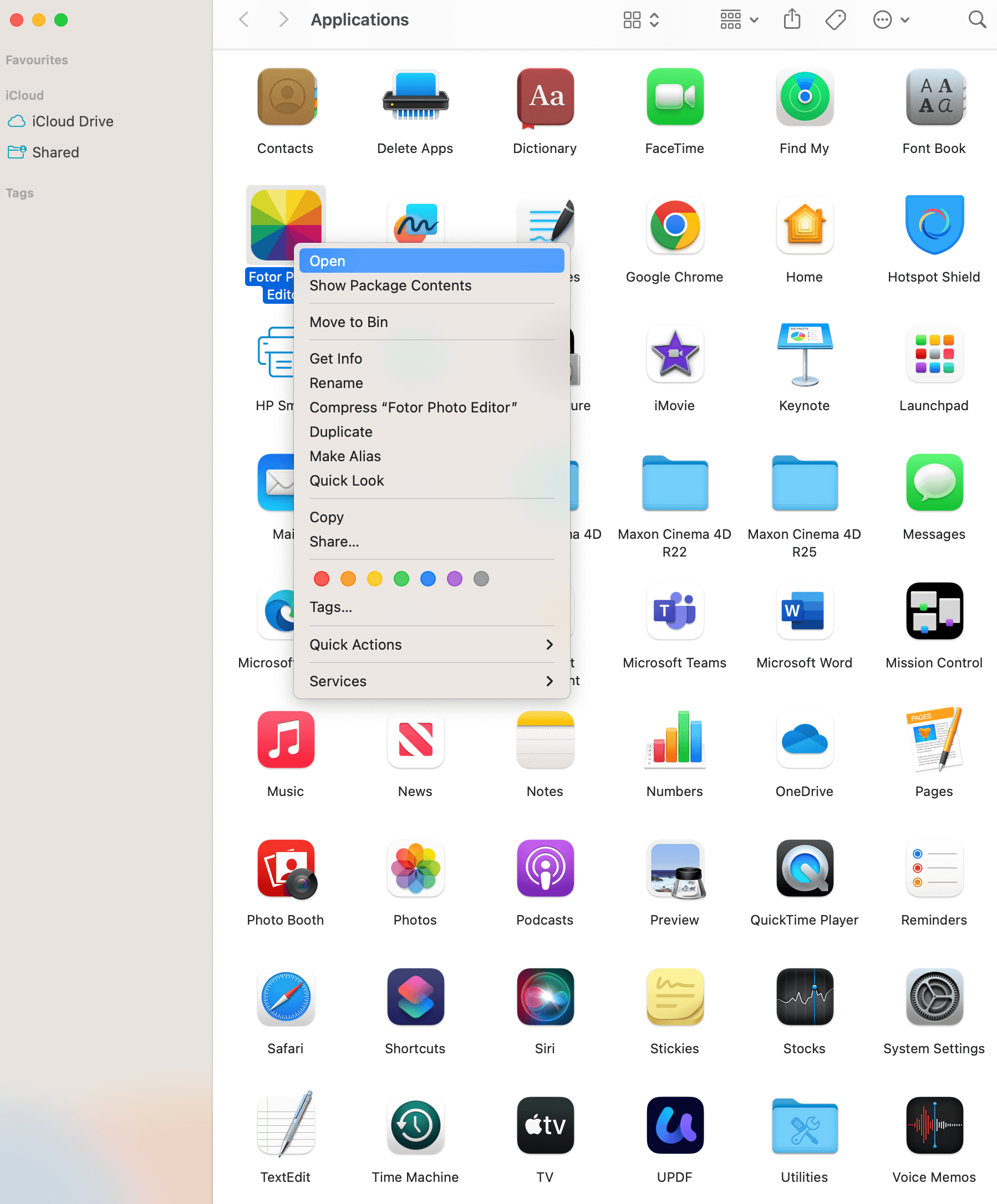Select the QuickTime Player icon
Viewport: 997px width, 1204px height.
tap(804, 868)
